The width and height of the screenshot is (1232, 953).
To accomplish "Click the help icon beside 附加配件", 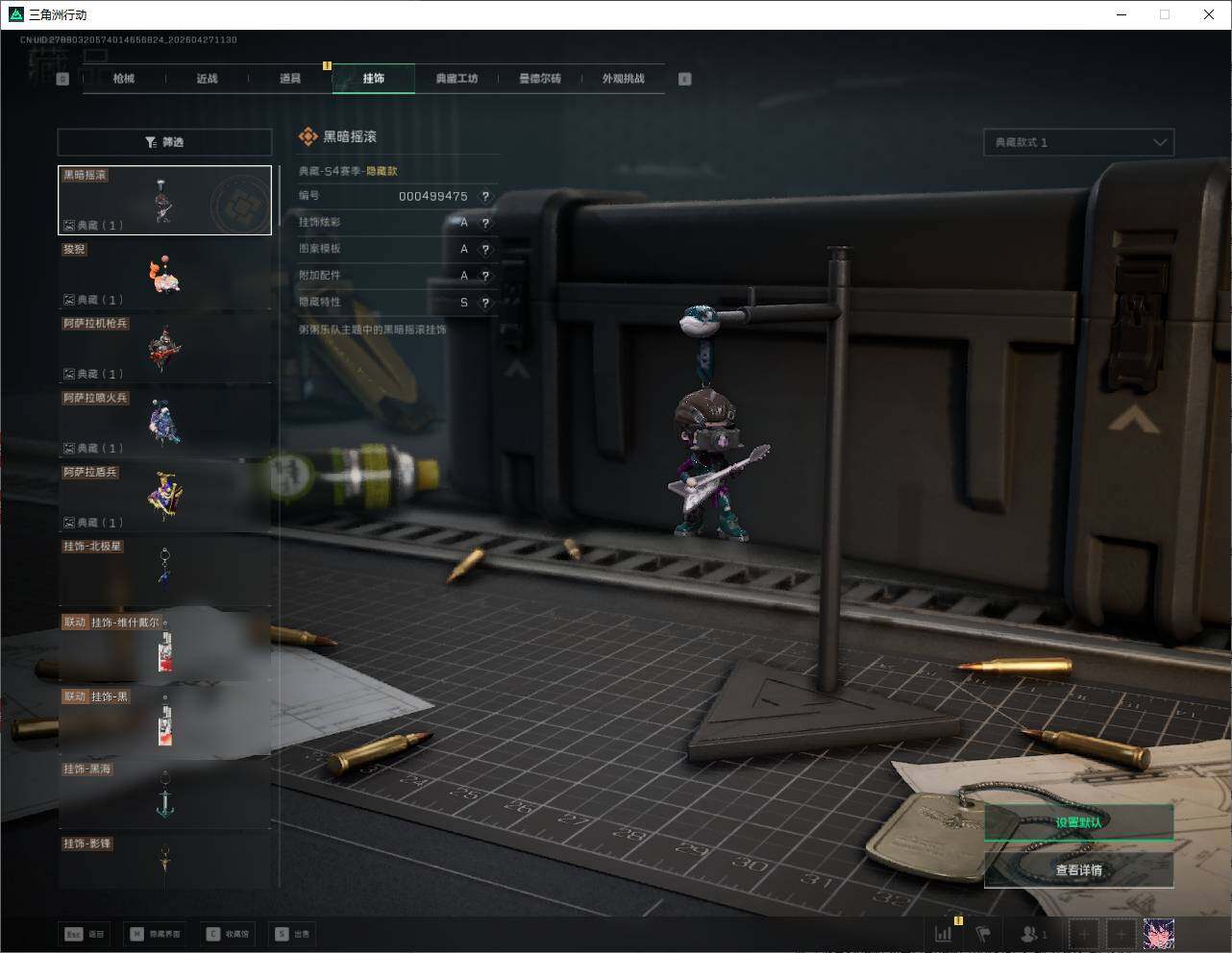I will pyautogui.click(x=485, y=276).
